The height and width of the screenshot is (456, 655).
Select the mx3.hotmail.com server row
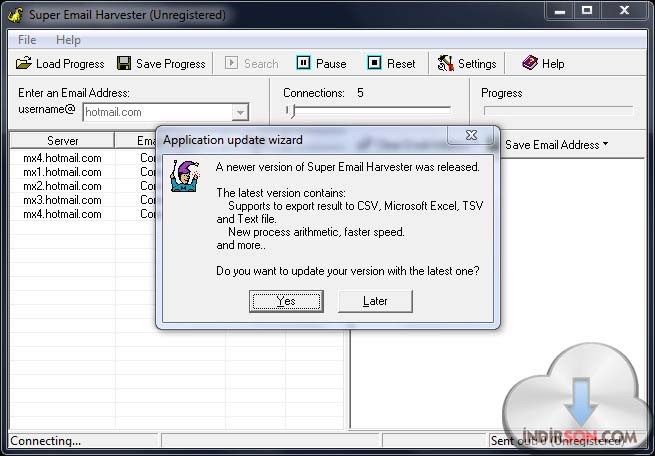[x=62, y=200]
